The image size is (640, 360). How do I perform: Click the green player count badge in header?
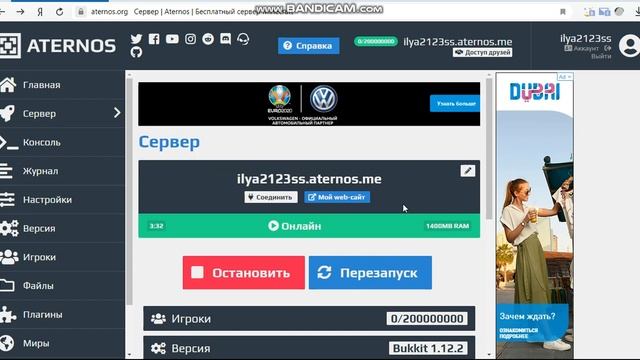coord(376,41)
